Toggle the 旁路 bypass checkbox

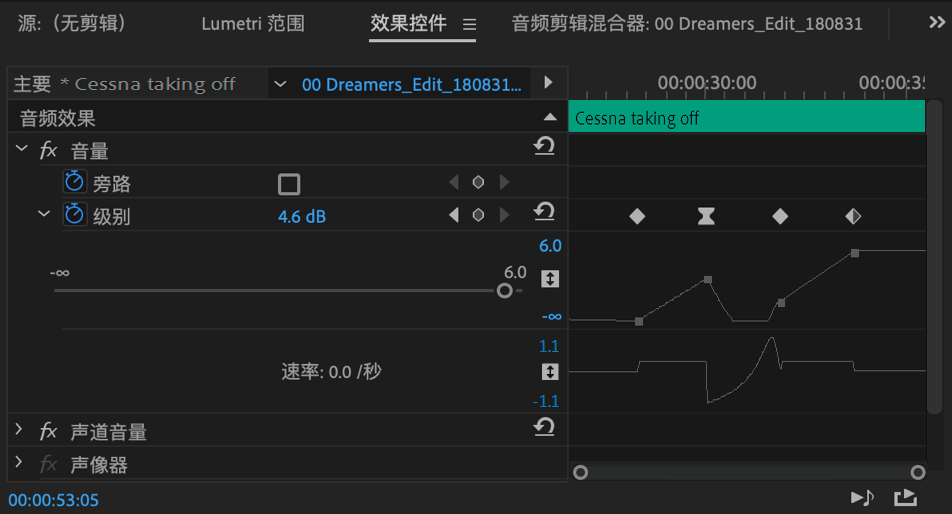[x=289, y=184]
